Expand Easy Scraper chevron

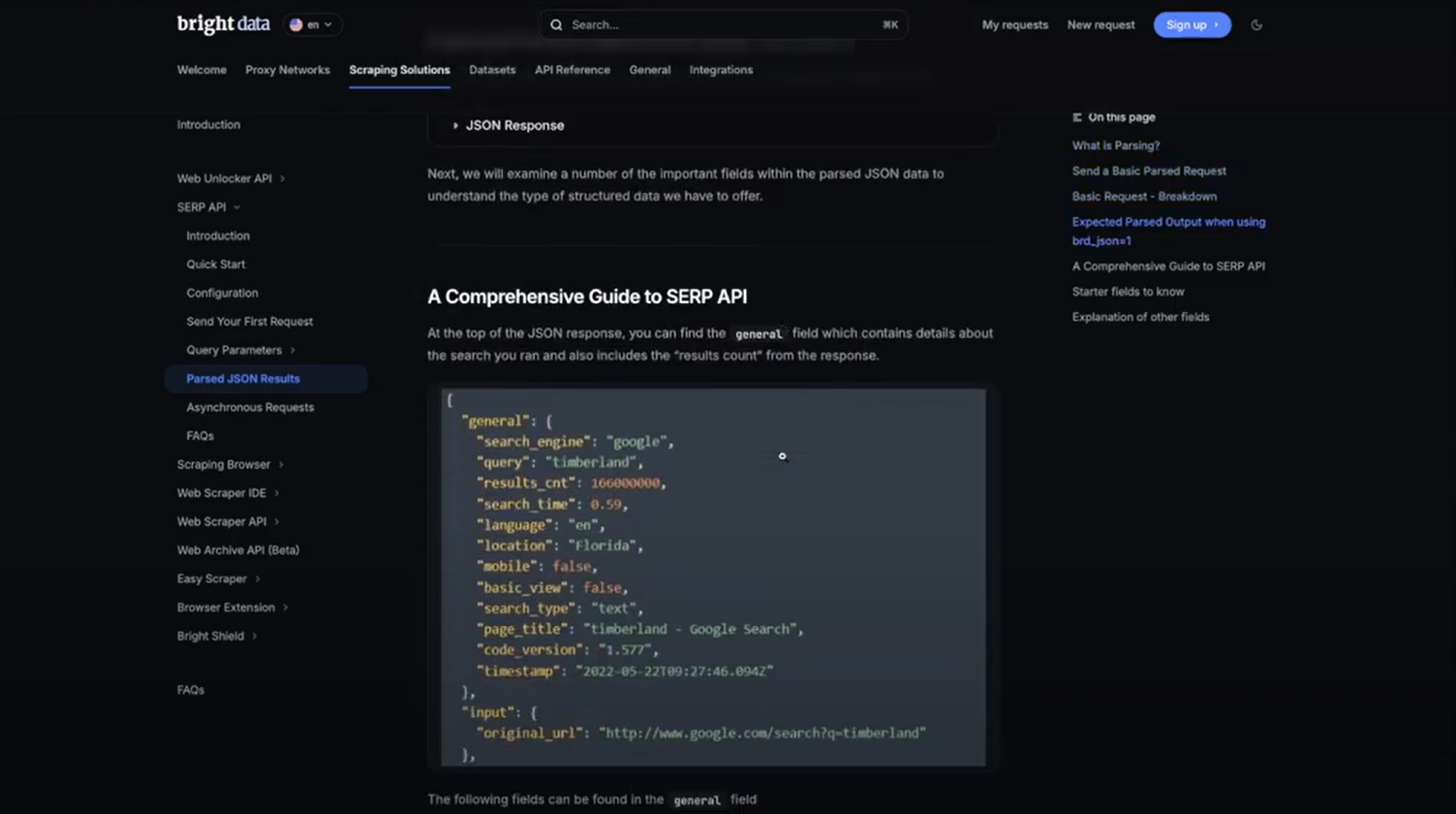[257, 579]
